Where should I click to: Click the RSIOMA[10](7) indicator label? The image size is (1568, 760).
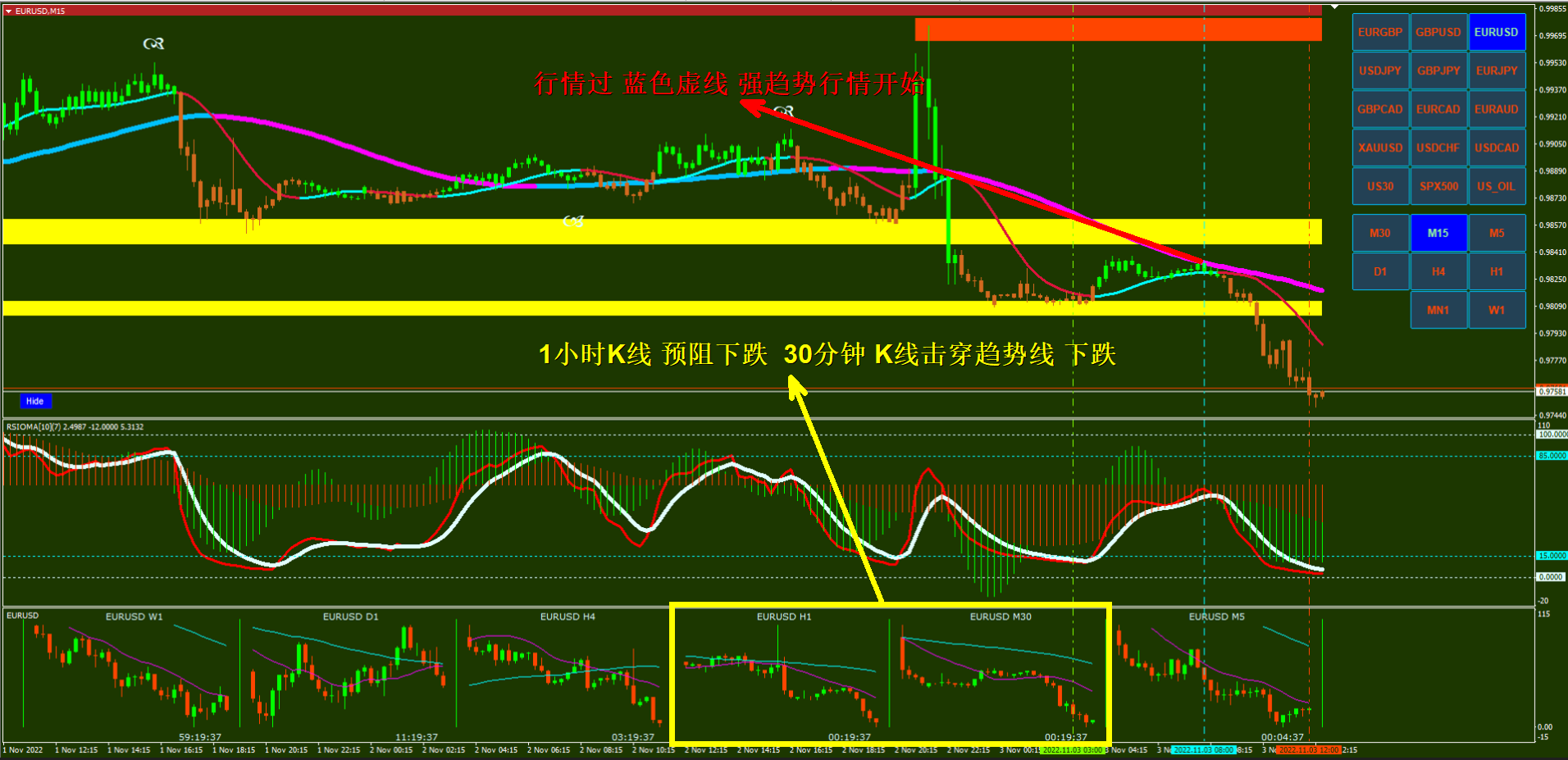(x=75, y=426)
